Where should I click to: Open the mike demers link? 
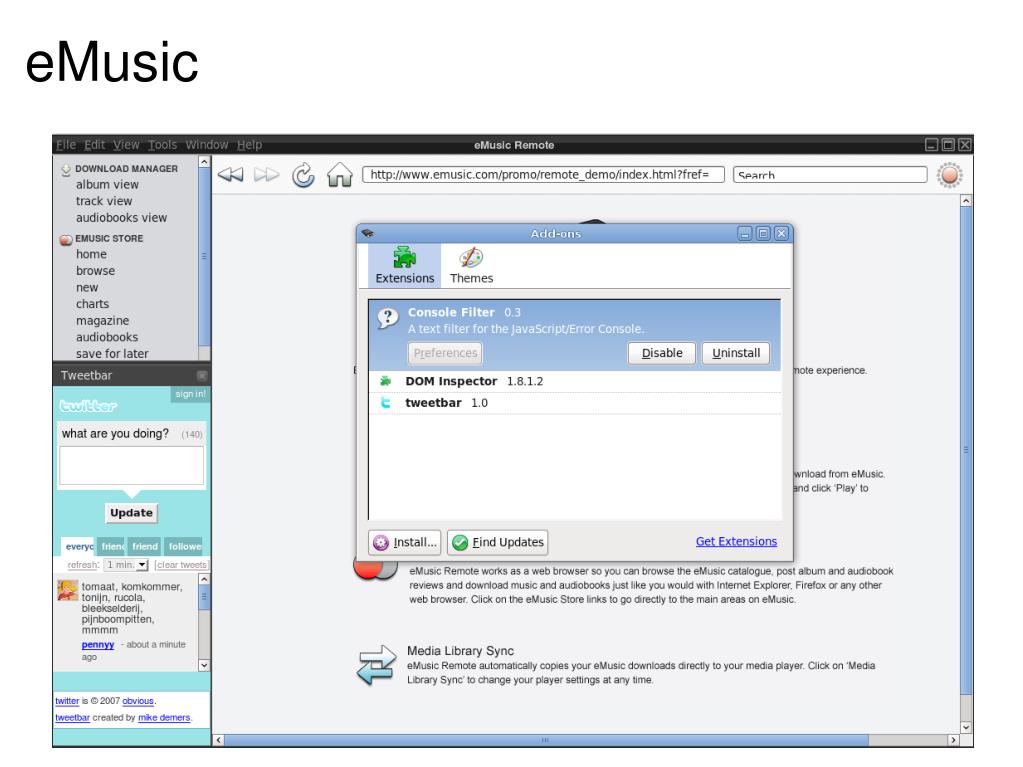164,717
